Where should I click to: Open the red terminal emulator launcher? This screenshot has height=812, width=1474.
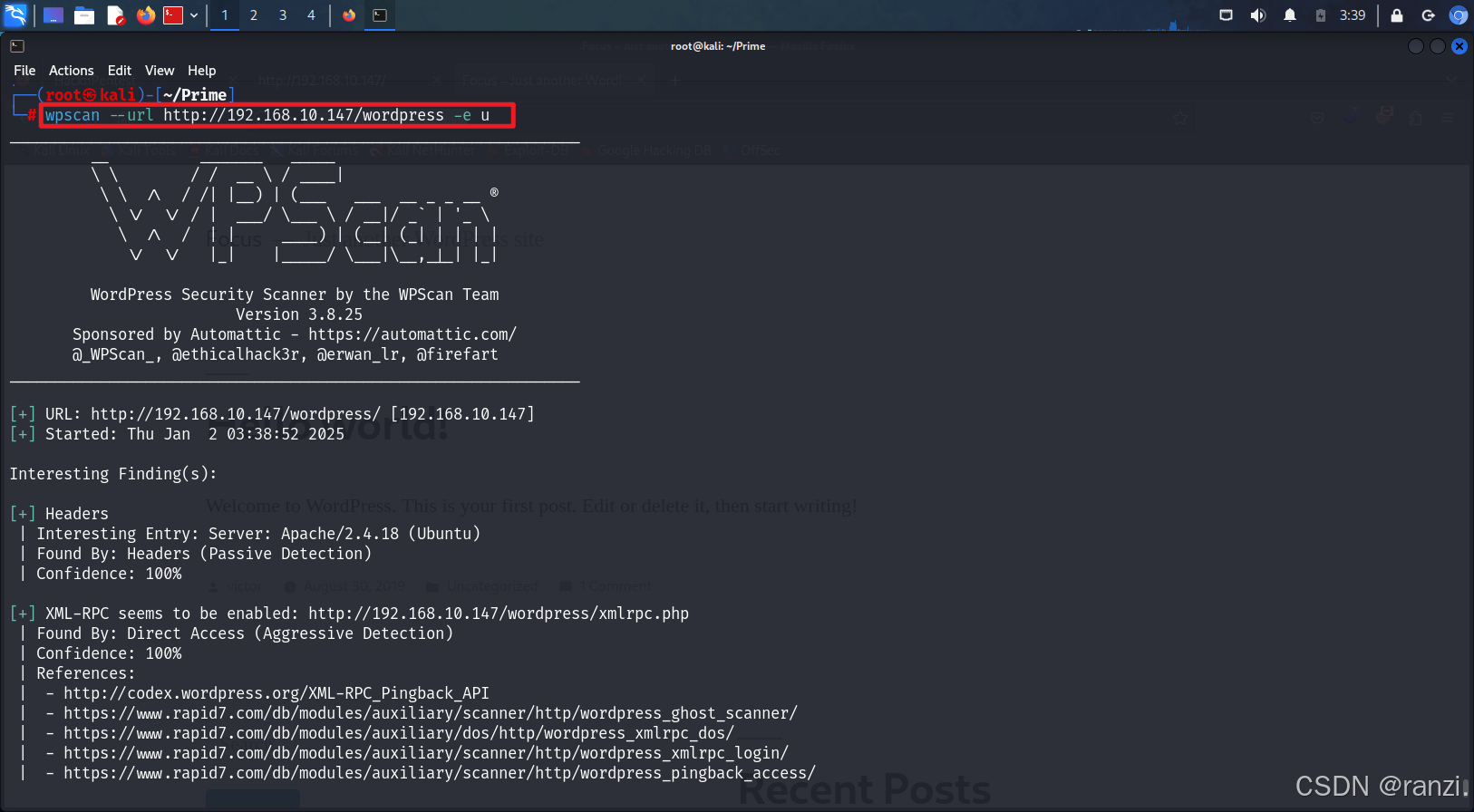173,15
